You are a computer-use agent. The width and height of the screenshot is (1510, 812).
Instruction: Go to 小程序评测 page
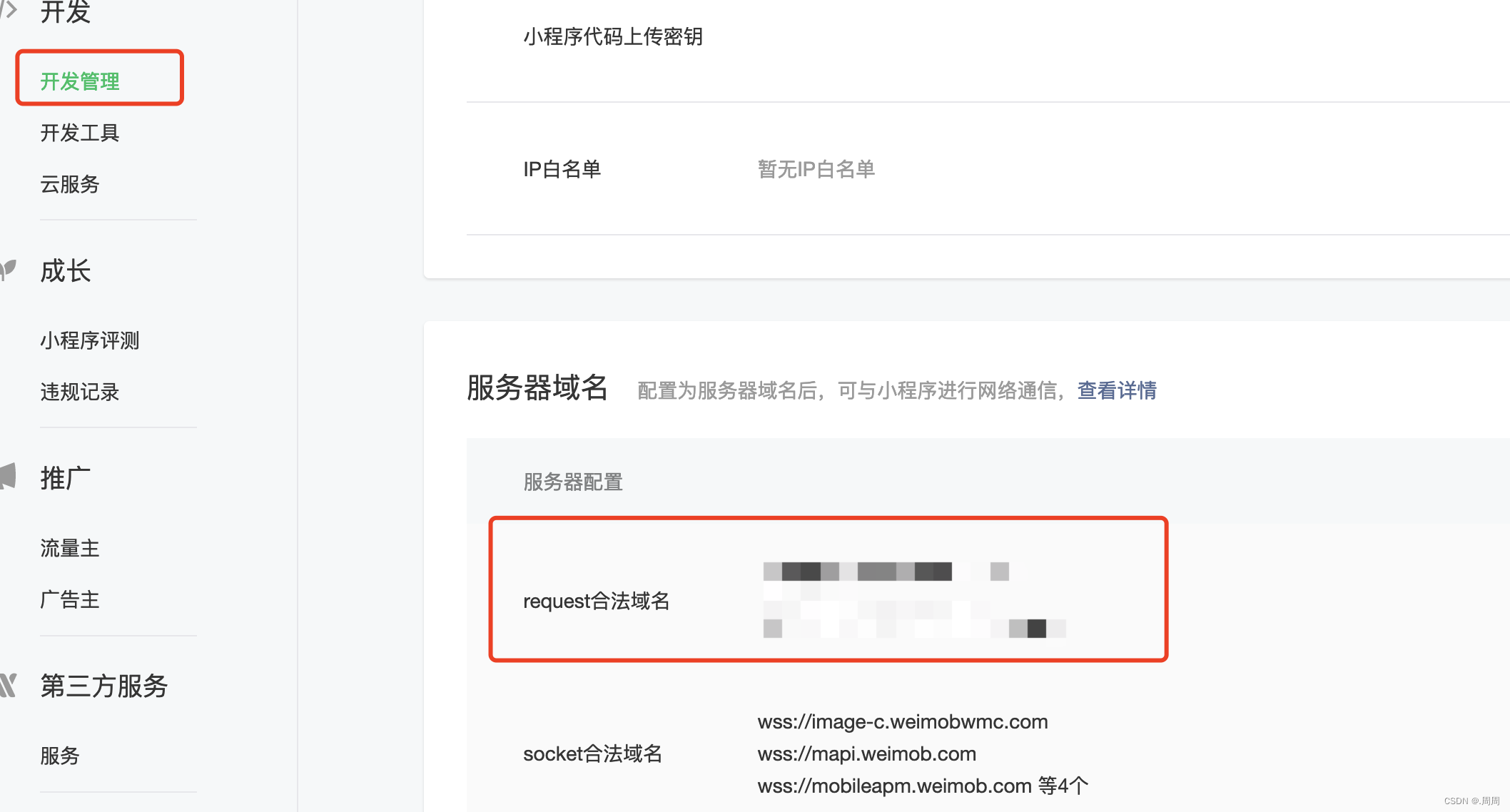(x=90, y=340)
